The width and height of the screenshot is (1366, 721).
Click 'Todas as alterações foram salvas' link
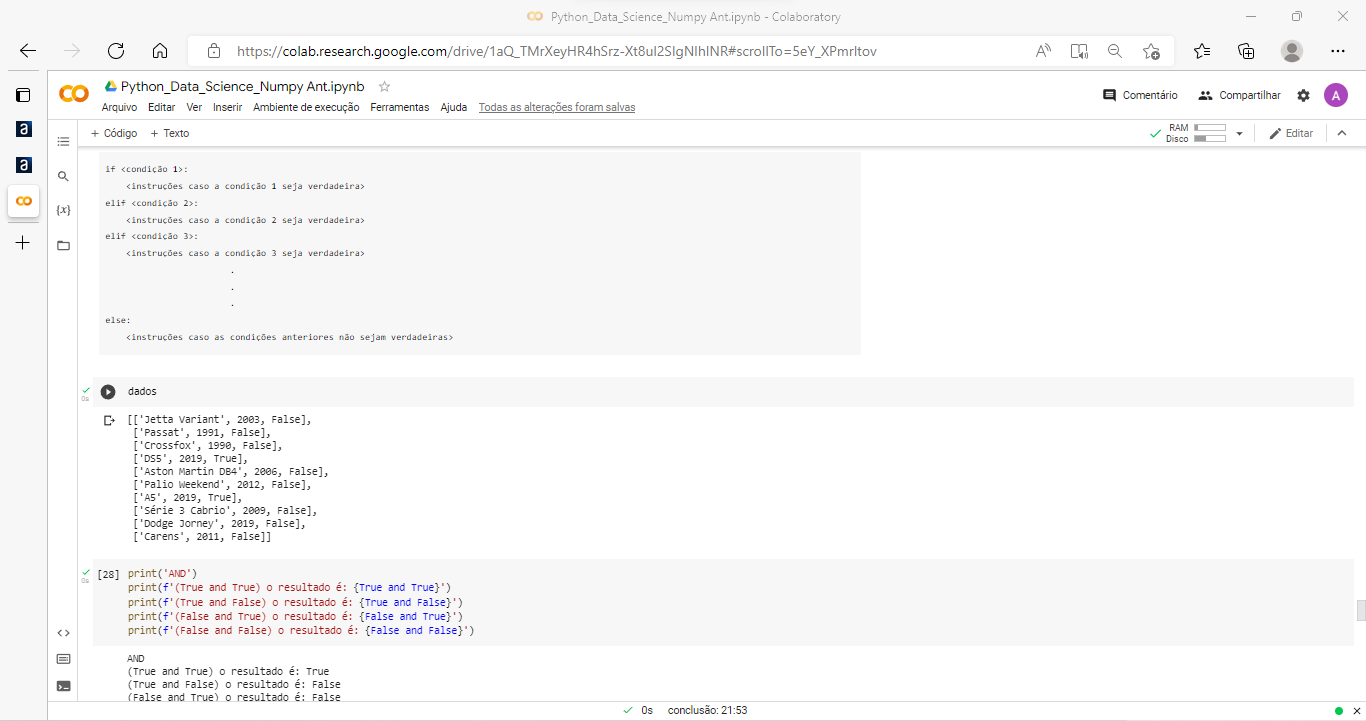point(557,107)
